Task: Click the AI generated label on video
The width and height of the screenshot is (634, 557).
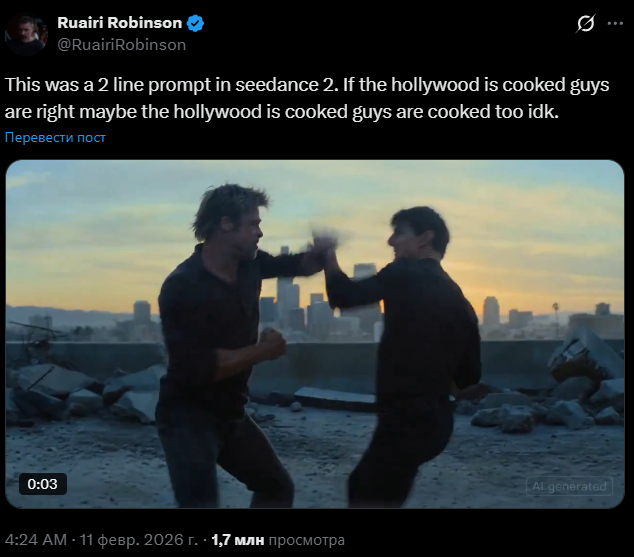Action: 569,486
